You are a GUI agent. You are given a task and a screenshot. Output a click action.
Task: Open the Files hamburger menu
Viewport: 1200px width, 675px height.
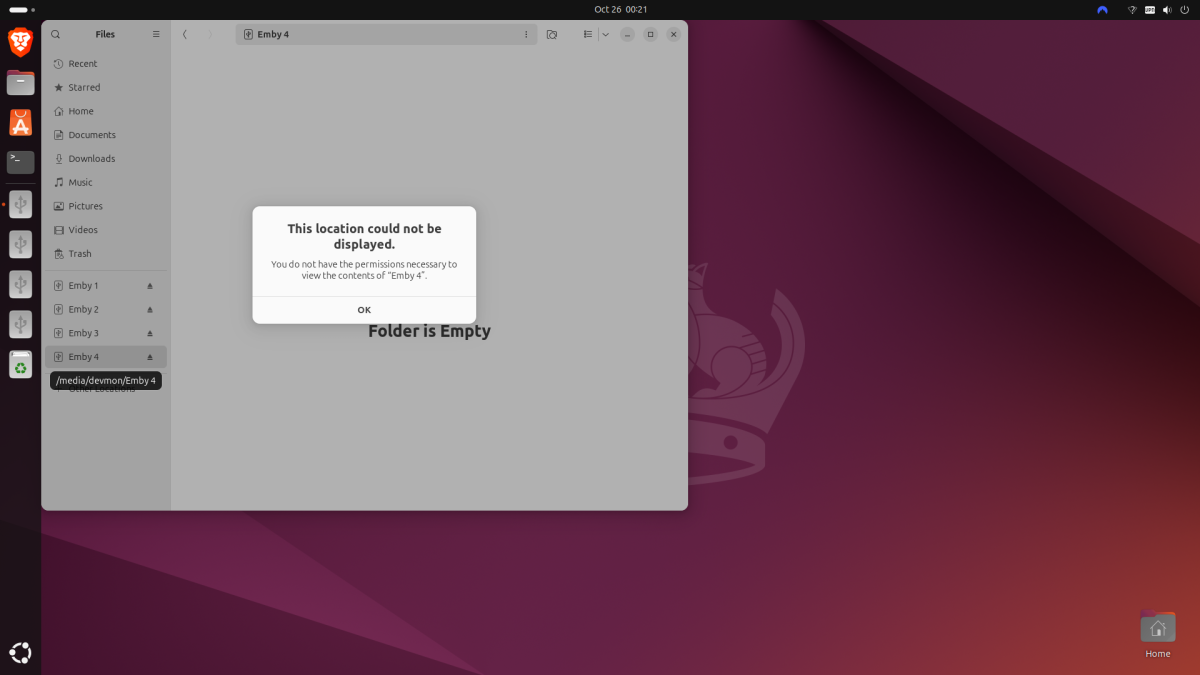coord(156,34)
